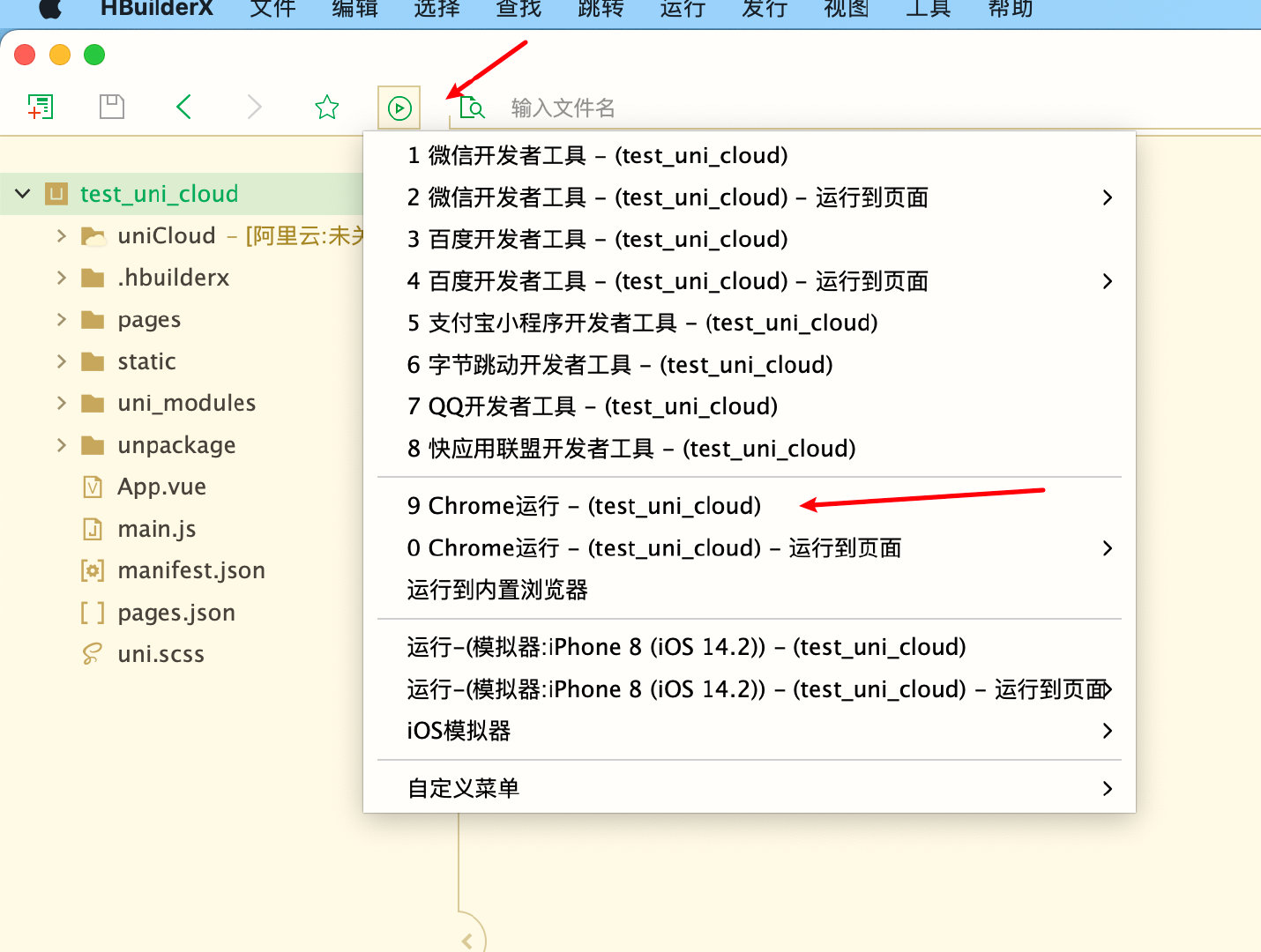Choose 3 百度开发者工具 - (test_uni_cloud)
Screen dimensions: 1261x952
(x=750, y=239)
